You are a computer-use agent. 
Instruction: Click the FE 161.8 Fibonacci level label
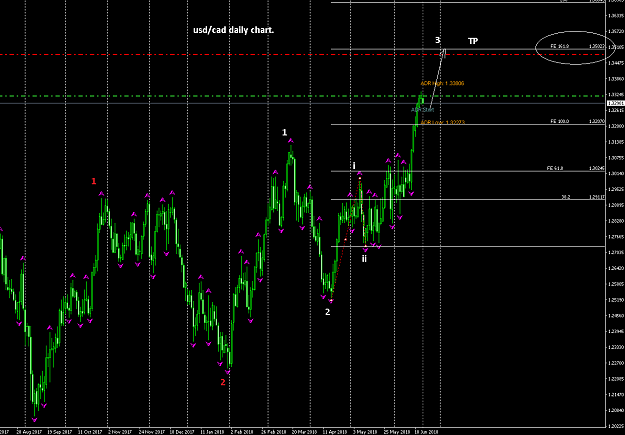tap(560, 46)
